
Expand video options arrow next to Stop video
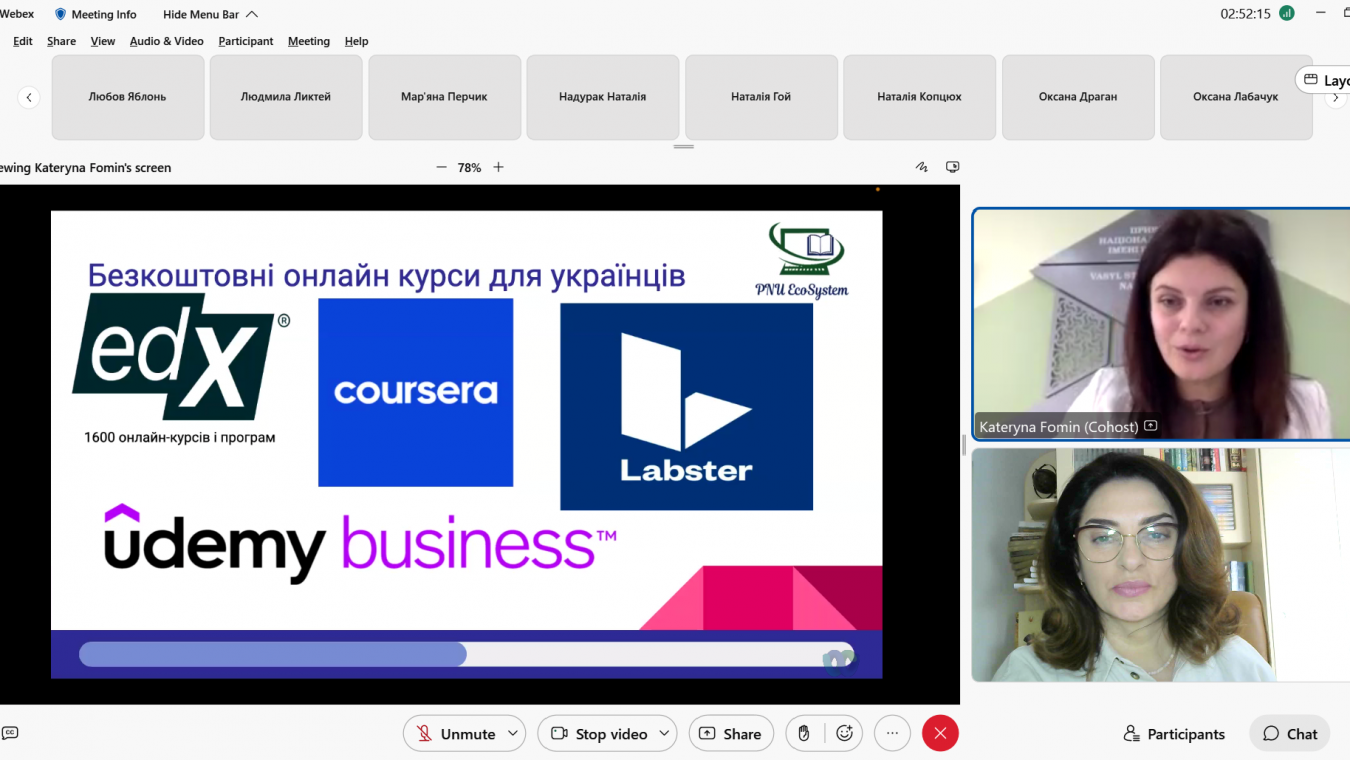click(663, 733)
